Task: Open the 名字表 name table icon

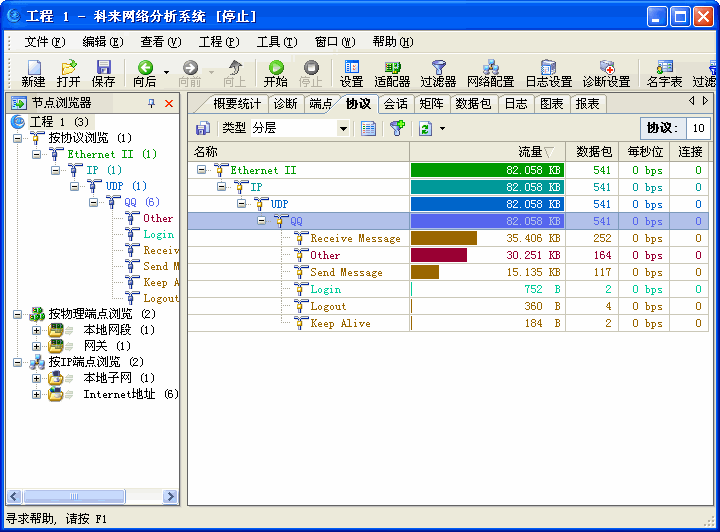Action: coord(664,68)
